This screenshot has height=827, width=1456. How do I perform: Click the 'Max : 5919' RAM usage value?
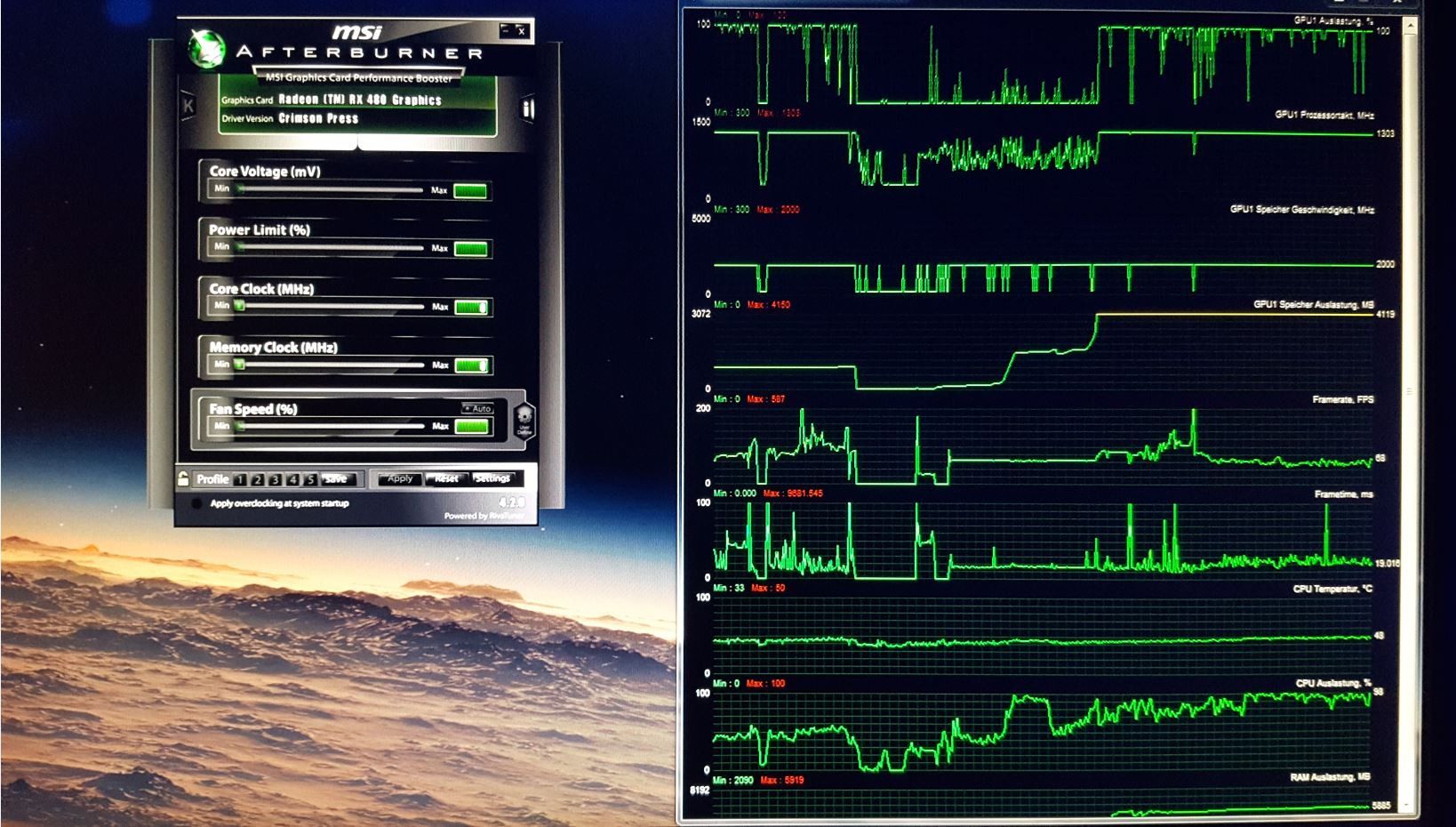[x=782, y=780]
